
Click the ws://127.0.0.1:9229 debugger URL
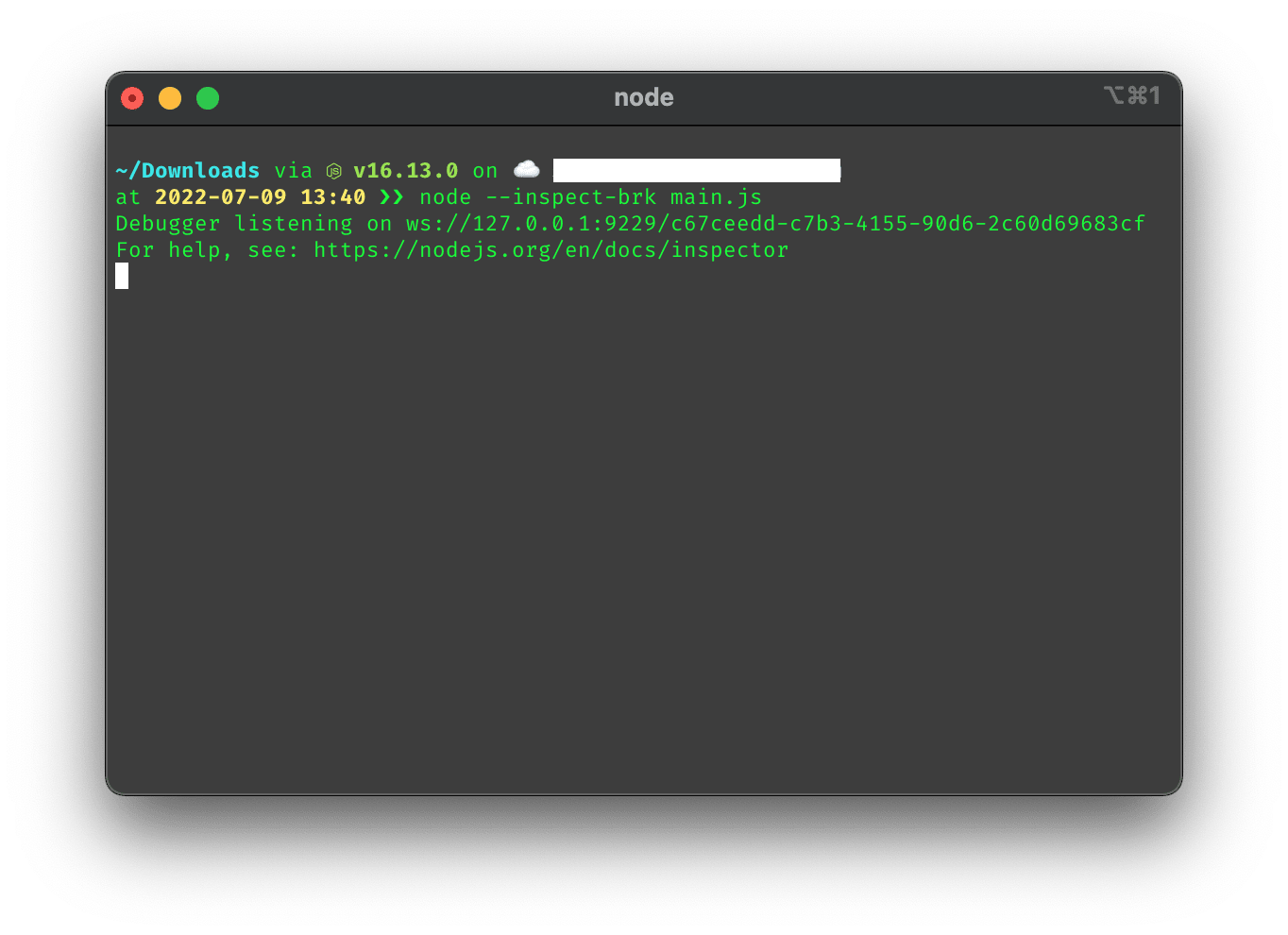coord(492,223)
